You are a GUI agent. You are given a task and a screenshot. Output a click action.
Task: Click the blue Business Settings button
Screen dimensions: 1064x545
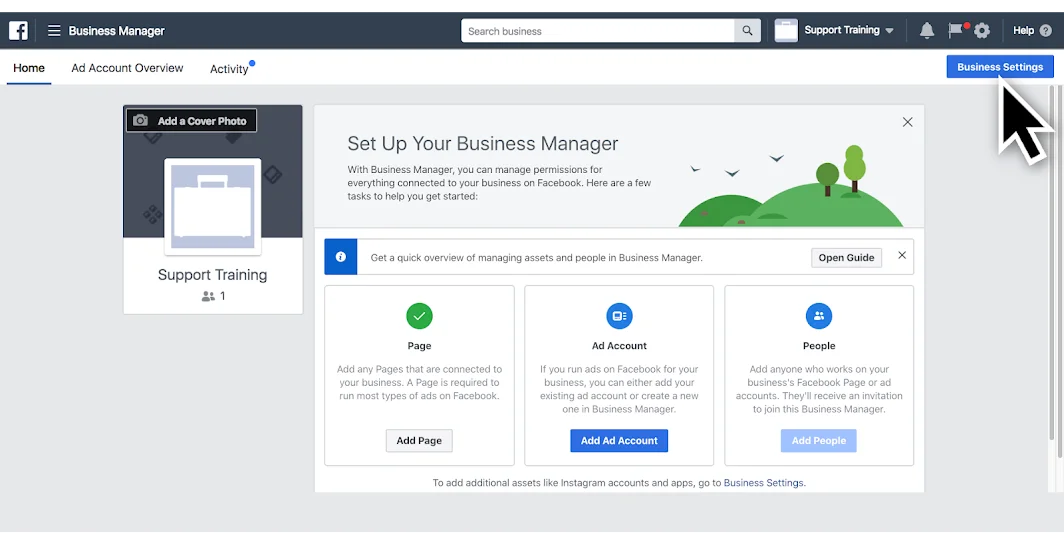(1000, 67)
